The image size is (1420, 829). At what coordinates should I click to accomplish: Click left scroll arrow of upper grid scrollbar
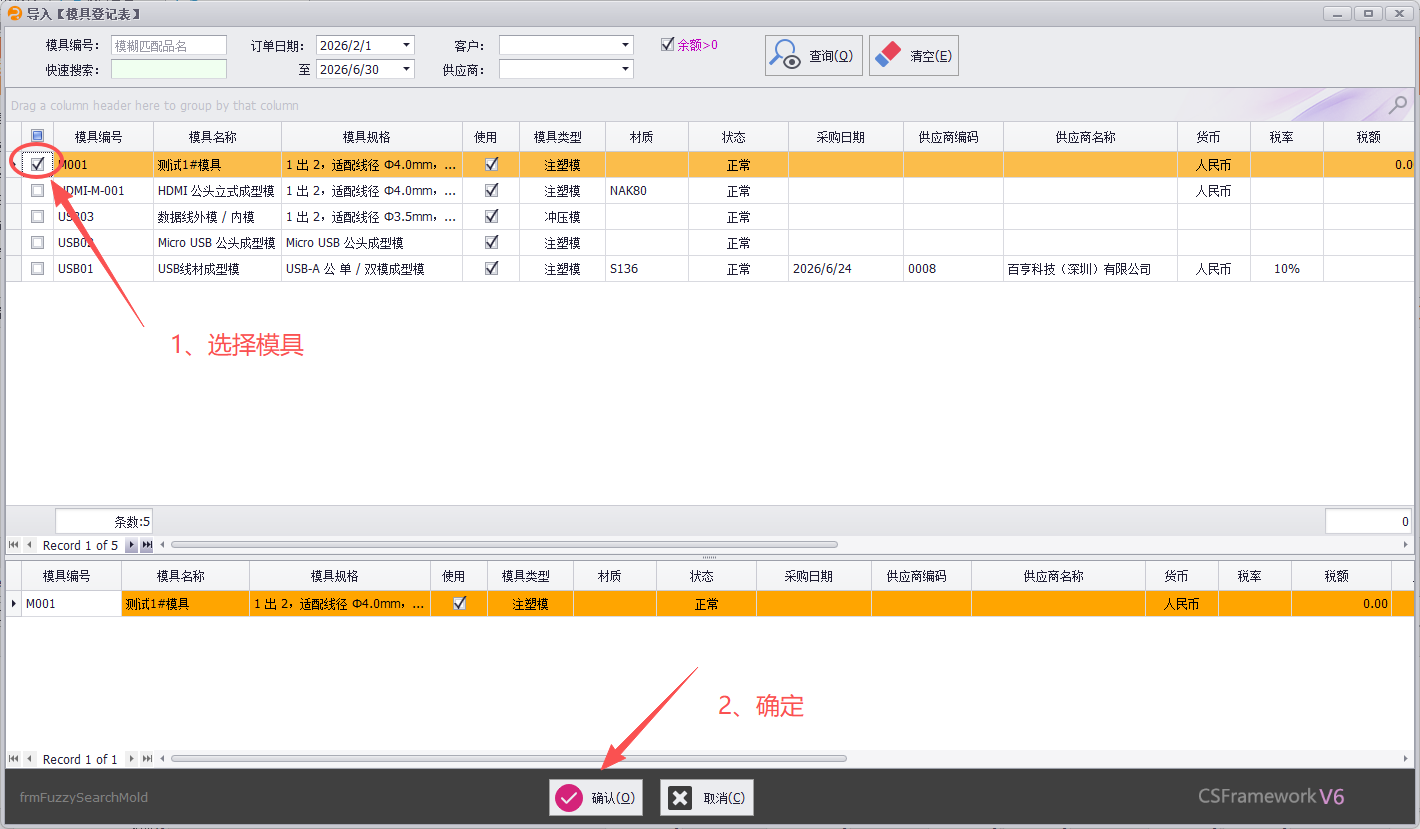pos(164,545)
